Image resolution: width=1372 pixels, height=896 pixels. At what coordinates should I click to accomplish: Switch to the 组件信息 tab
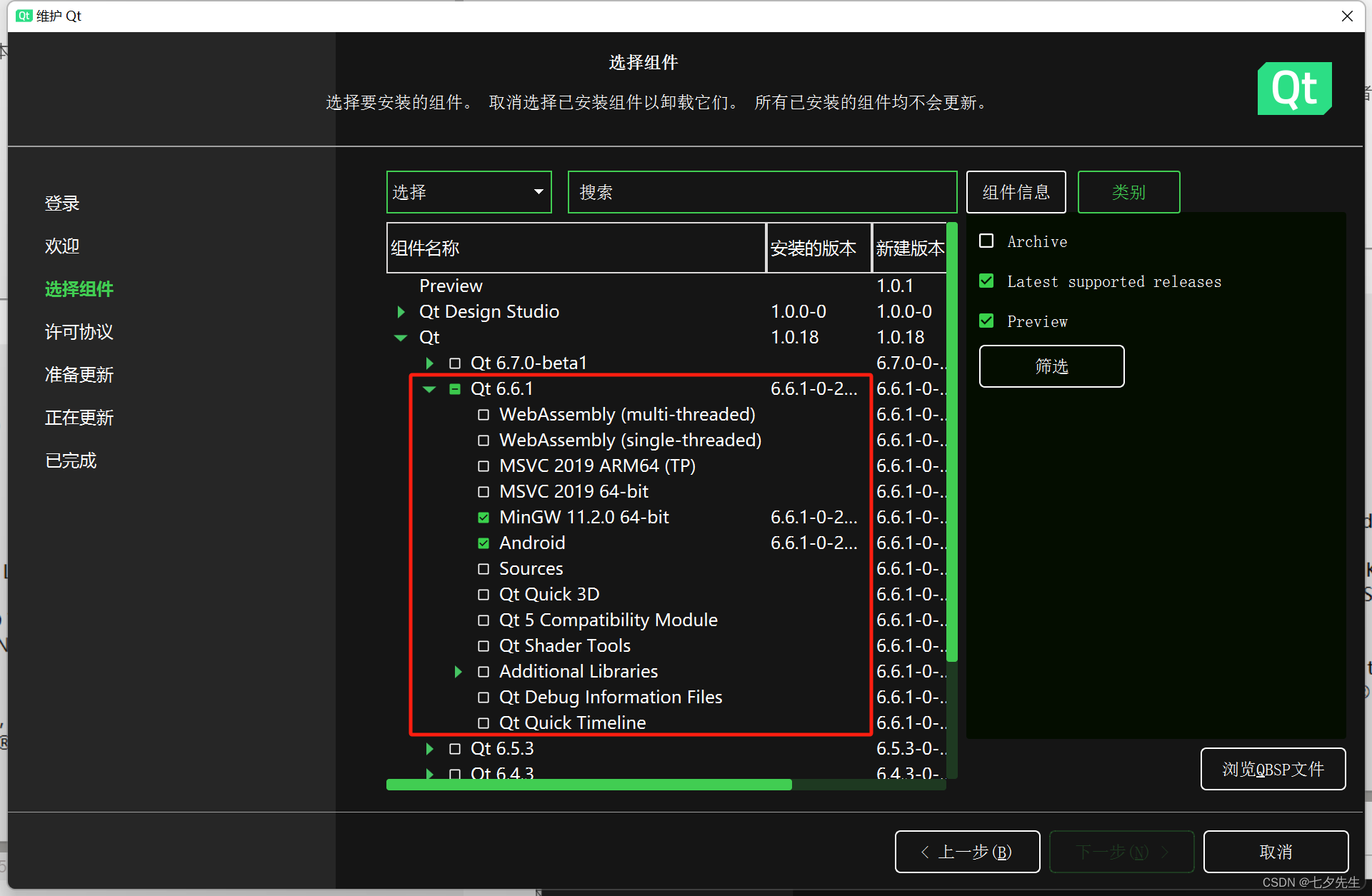point(1016,192)
